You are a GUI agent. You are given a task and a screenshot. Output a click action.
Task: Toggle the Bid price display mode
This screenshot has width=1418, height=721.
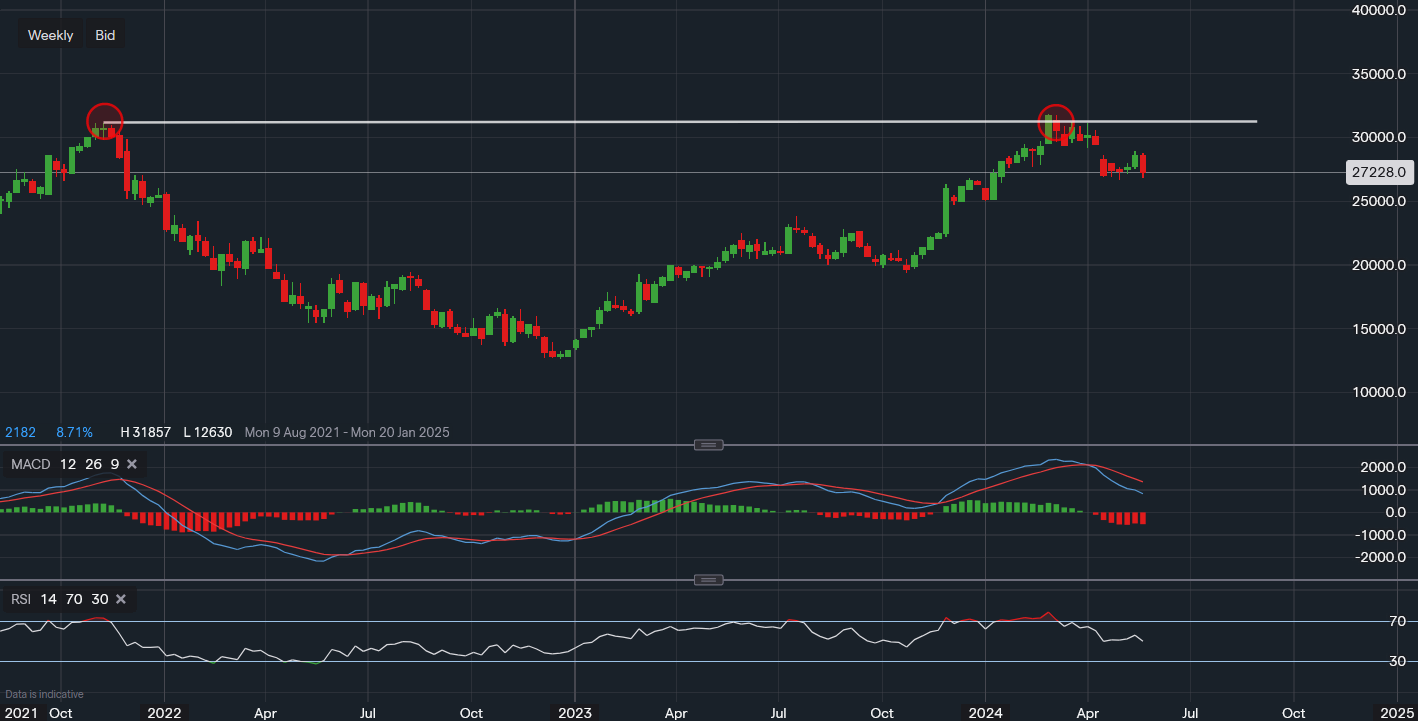104,34
